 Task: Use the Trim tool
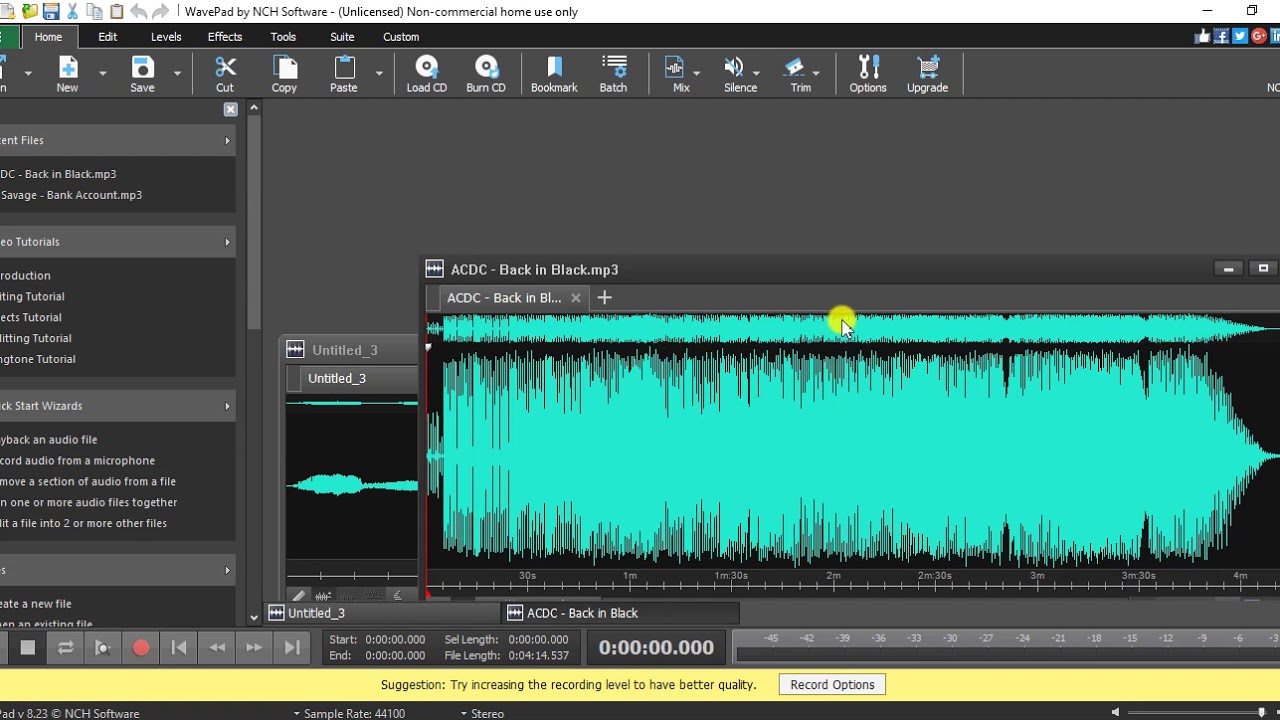(x=797, y=74)
